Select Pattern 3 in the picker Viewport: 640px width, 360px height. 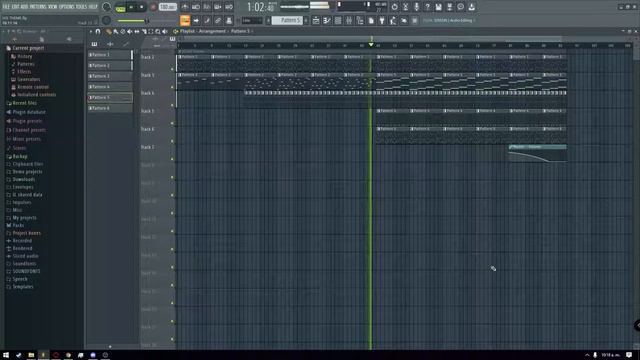pyautogui.click(x=110, y=76)
